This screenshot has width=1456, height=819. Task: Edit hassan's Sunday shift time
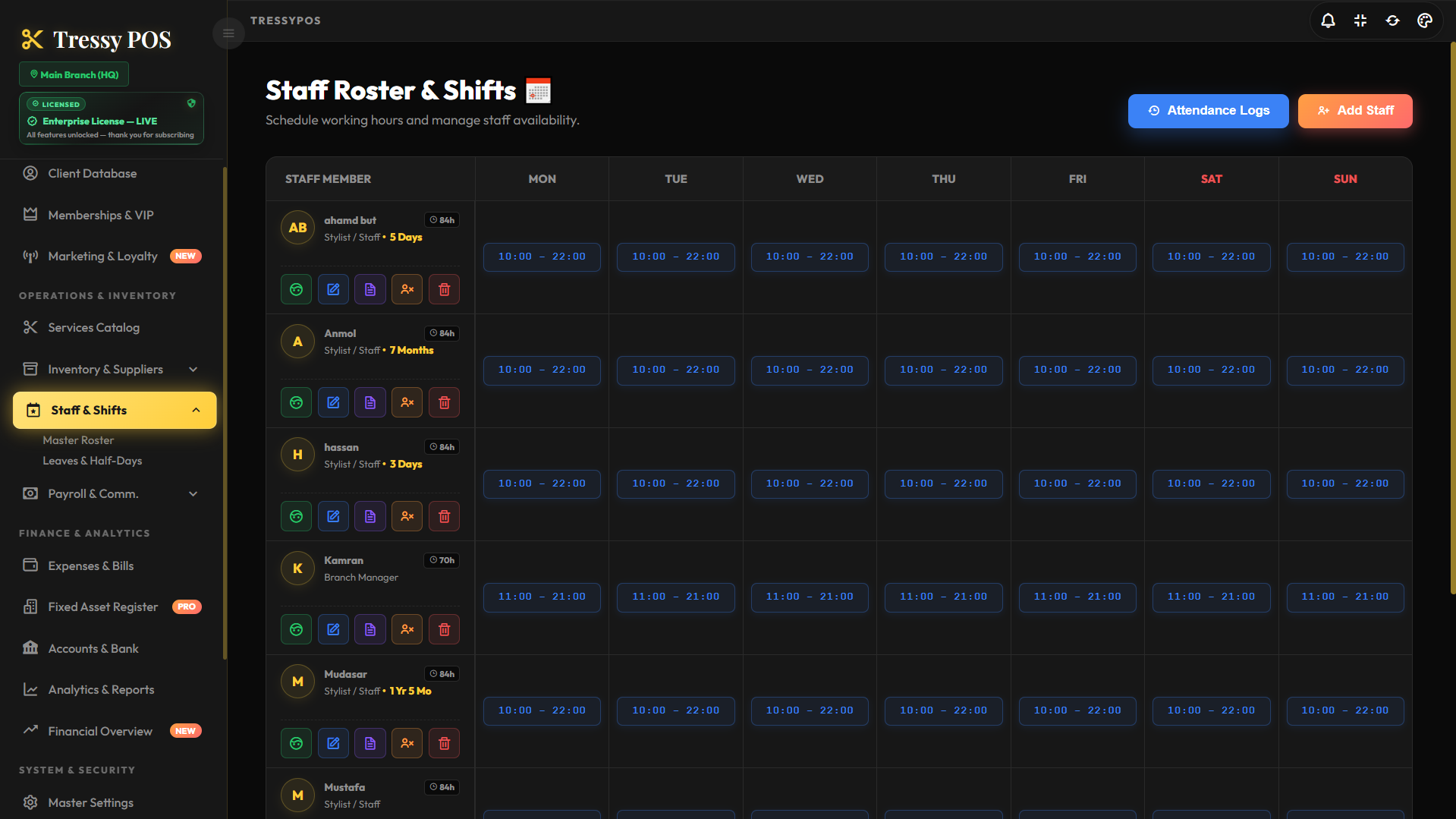(1345, 484)
